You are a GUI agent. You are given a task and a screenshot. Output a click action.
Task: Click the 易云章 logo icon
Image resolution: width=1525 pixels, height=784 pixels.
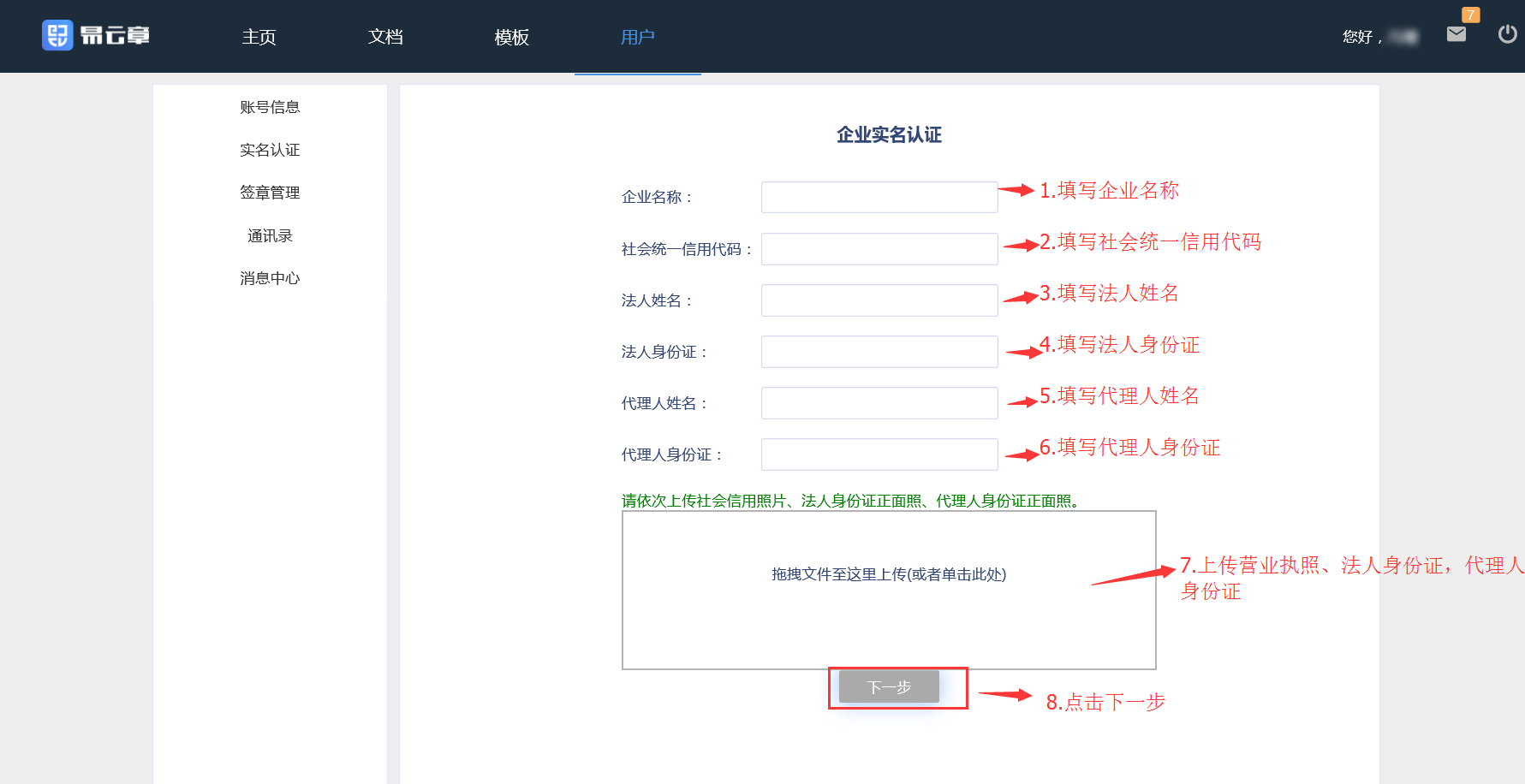pos(57,35)
